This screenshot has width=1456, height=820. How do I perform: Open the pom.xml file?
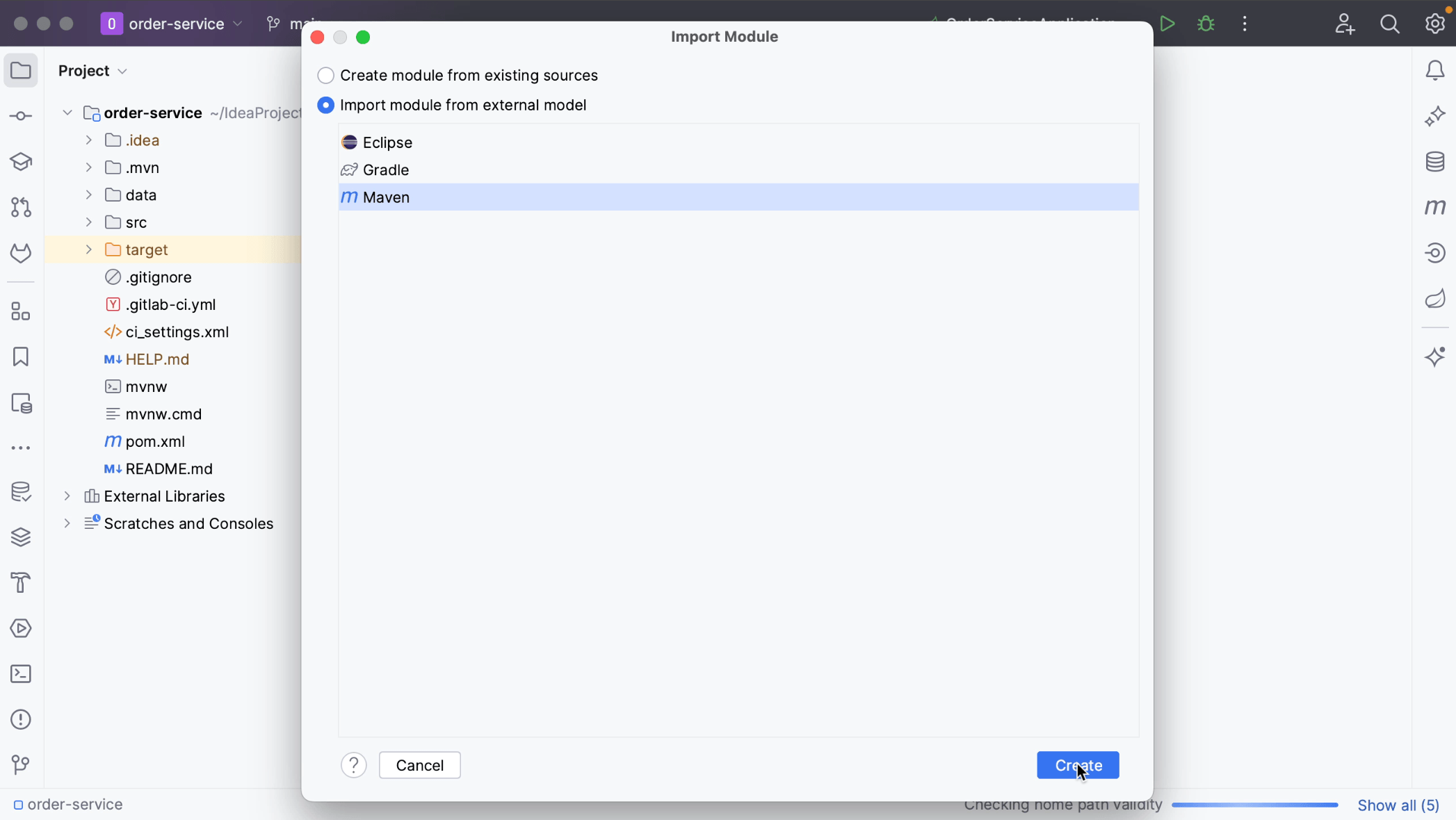[155, 441]
